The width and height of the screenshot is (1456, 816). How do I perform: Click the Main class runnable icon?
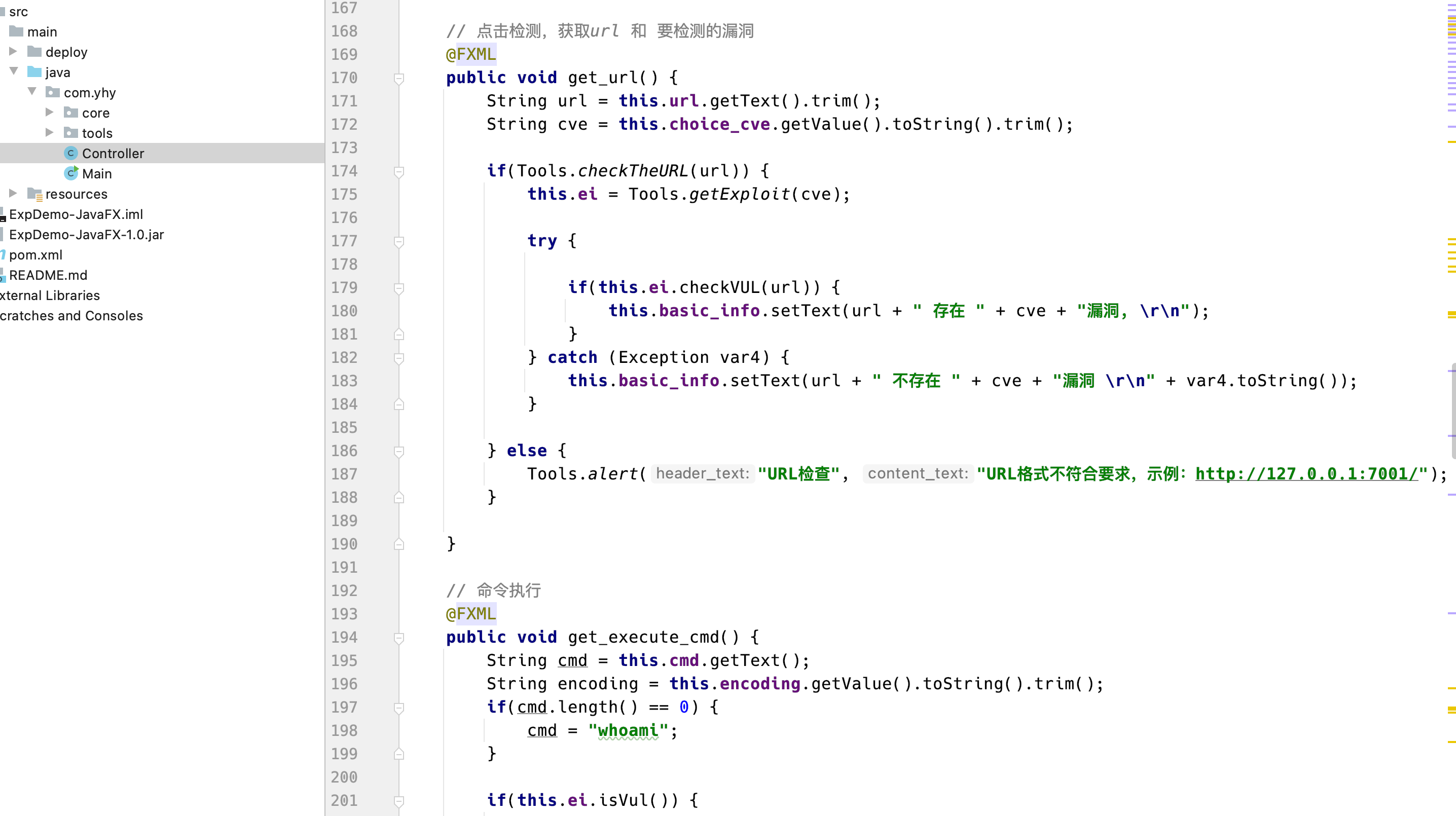pos(70,173)
